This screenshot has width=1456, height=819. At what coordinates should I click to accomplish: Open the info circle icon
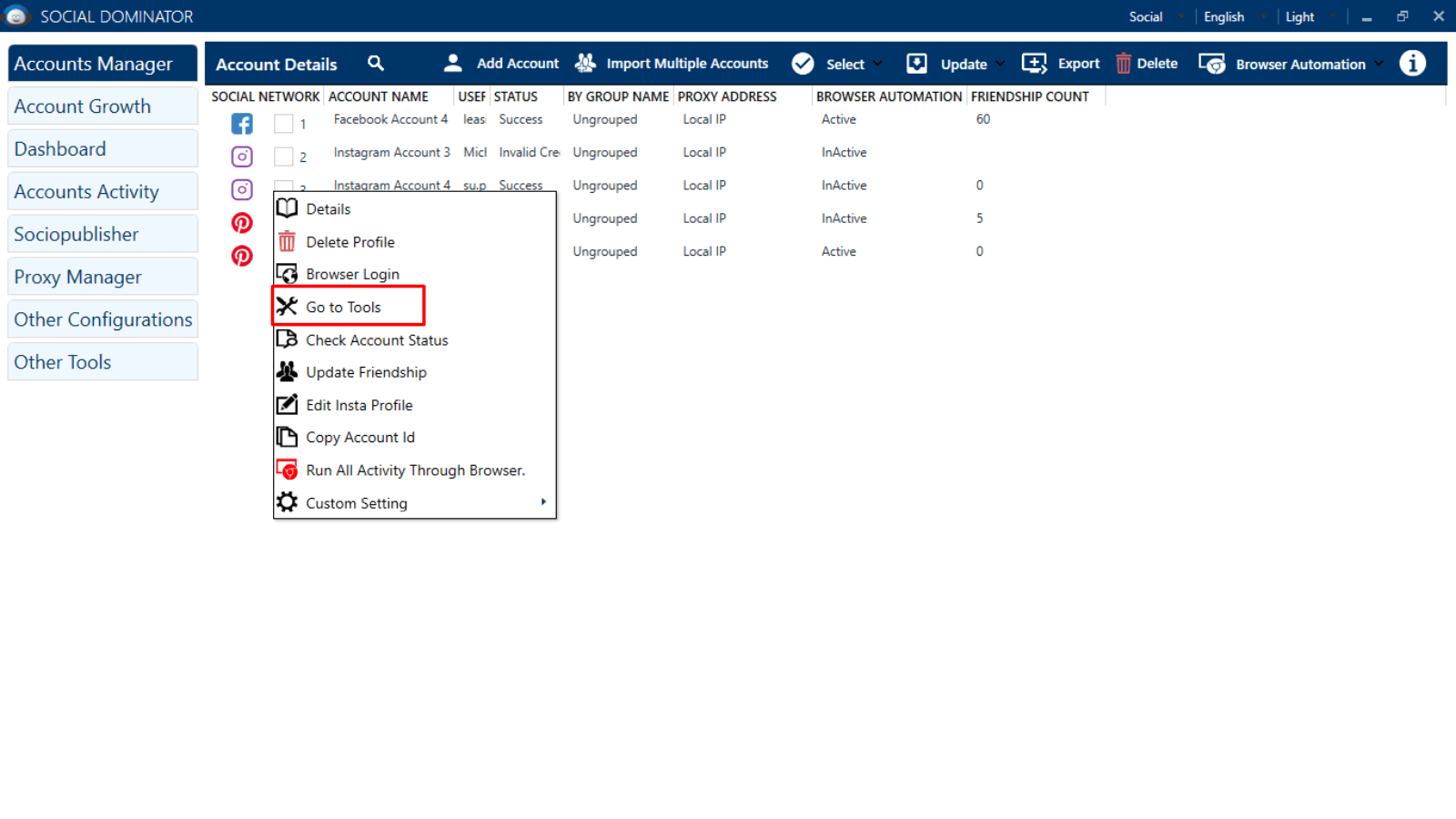1412,64
